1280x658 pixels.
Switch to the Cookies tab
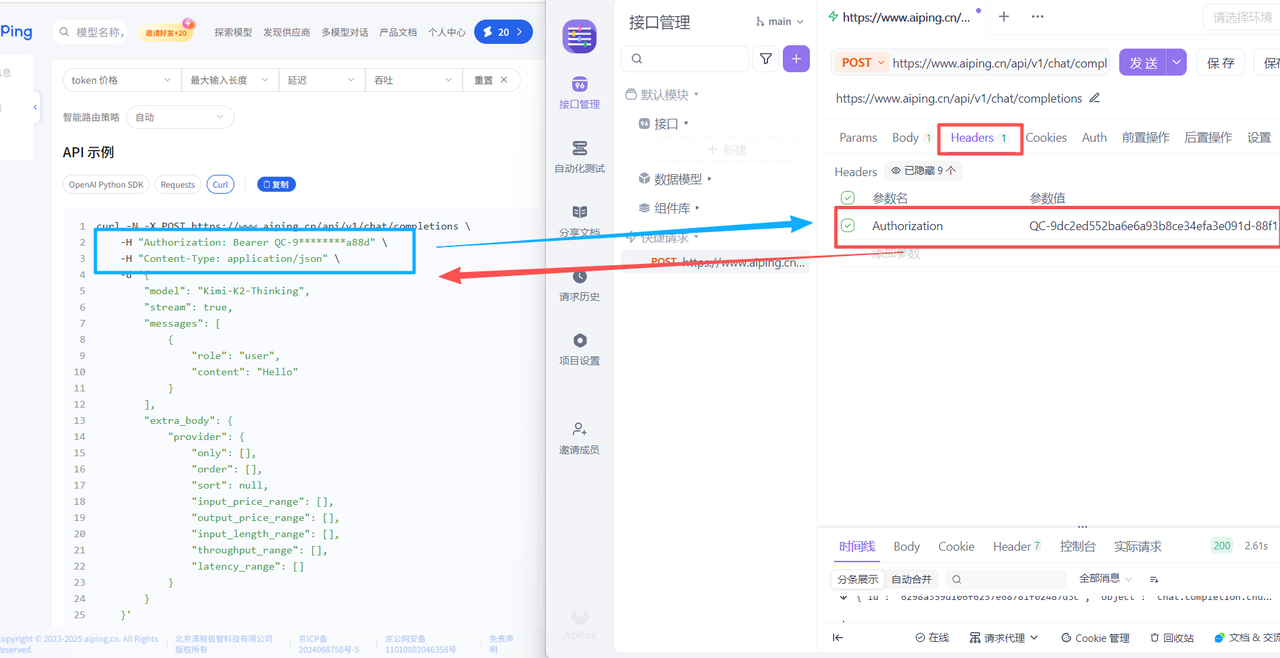pos(1046,137)
